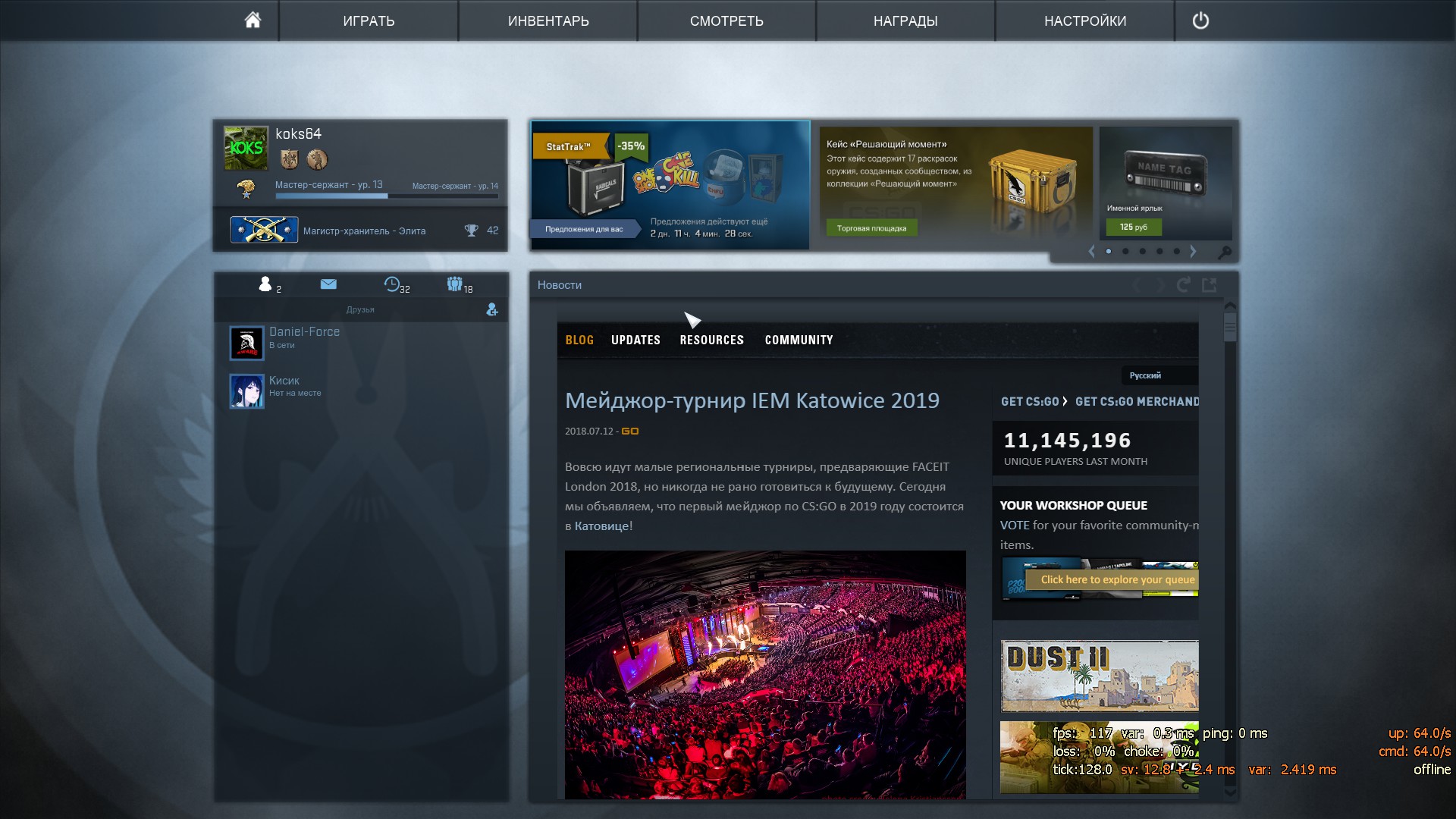Click the key icon below store carousel
The height and width of the screenshot is (819, 1456).
pos(1224,252)
